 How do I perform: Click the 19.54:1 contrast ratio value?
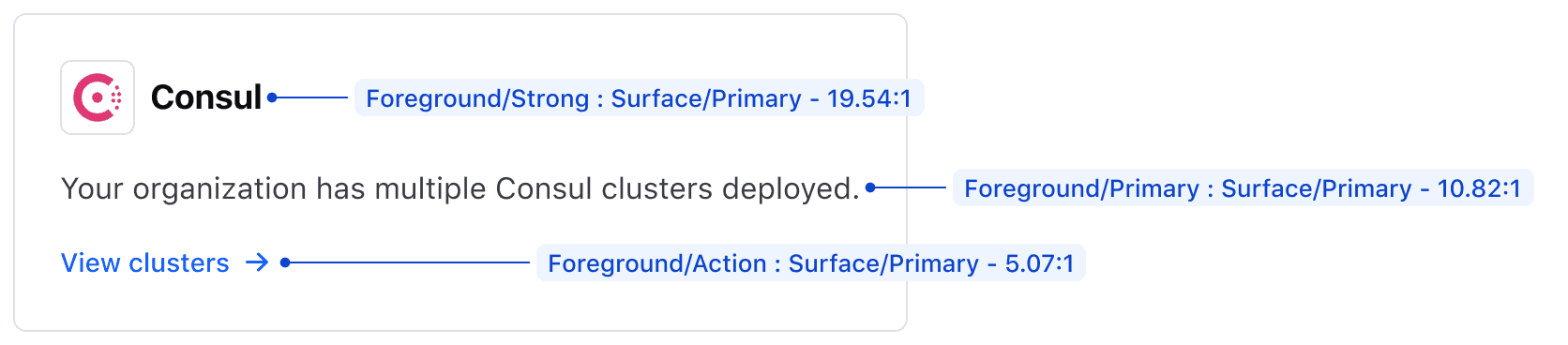[x=869, y=98]
